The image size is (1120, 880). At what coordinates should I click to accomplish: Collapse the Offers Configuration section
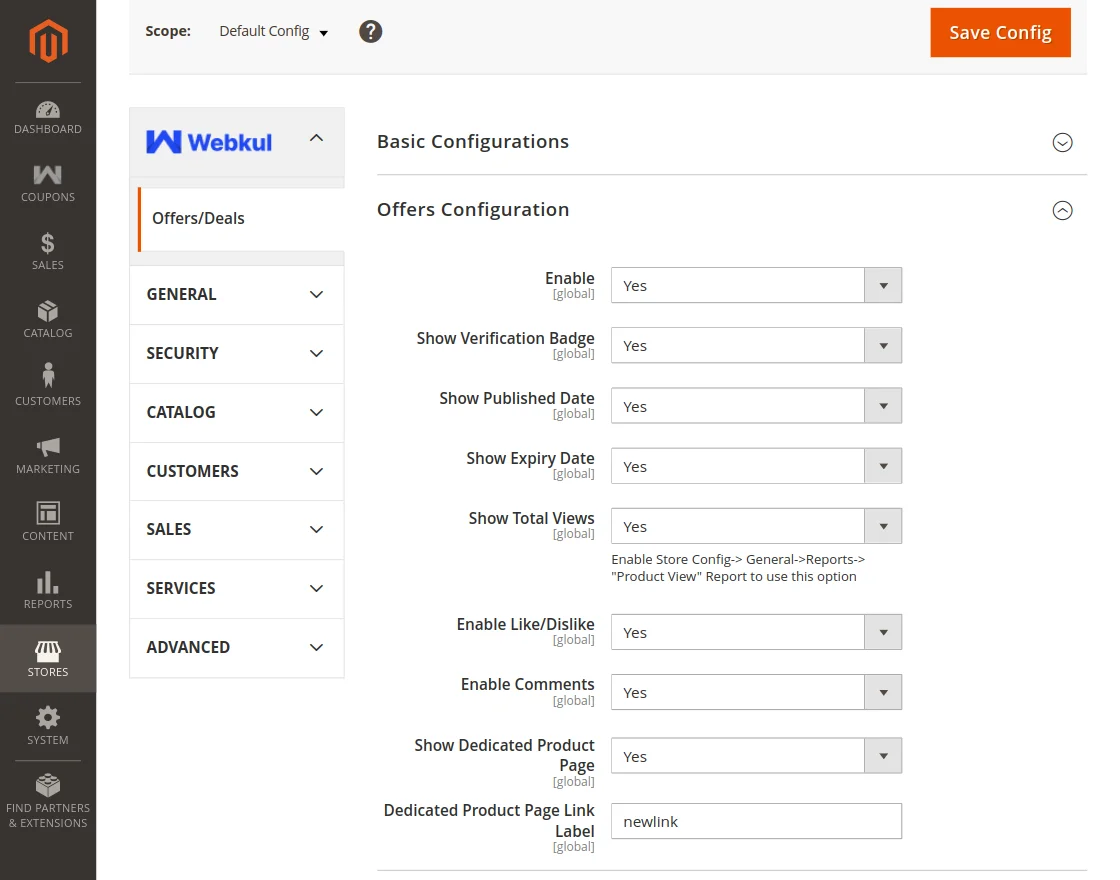[x=1062, y=211]
